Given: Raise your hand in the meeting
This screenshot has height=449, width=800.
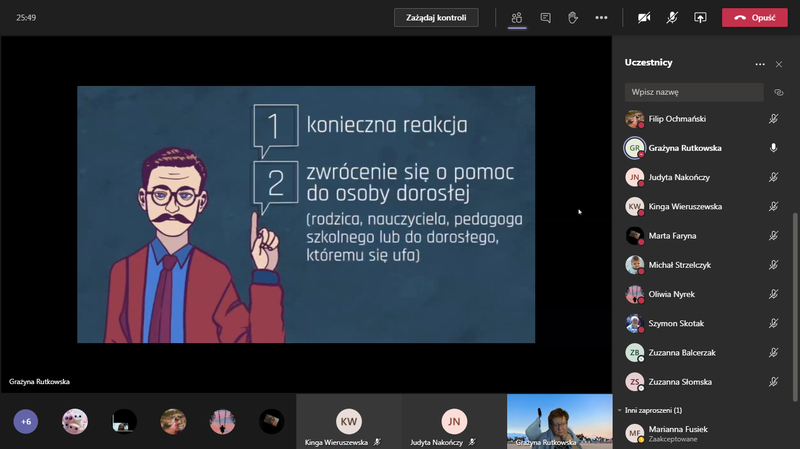Looking at the screenshot, I should click(573, 17).
